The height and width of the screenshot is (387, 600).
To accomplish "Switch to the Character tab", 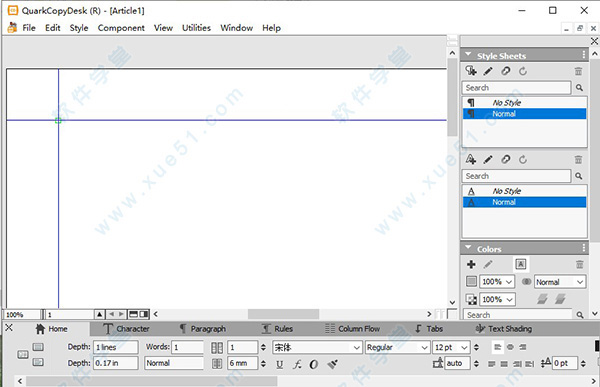I will pos(126,329).
